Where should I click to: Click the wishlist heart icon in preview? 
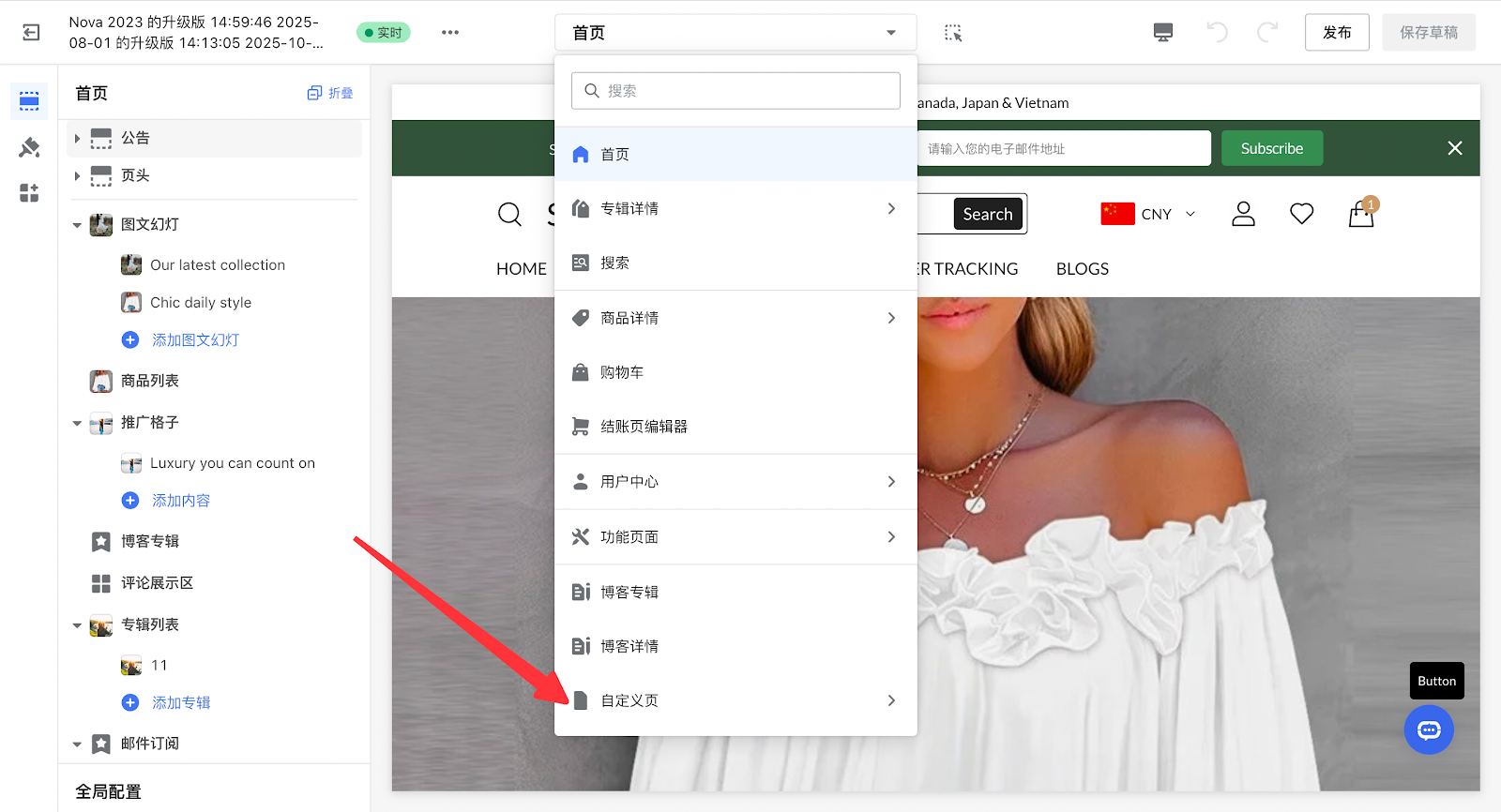click(x=1301, y=215)
